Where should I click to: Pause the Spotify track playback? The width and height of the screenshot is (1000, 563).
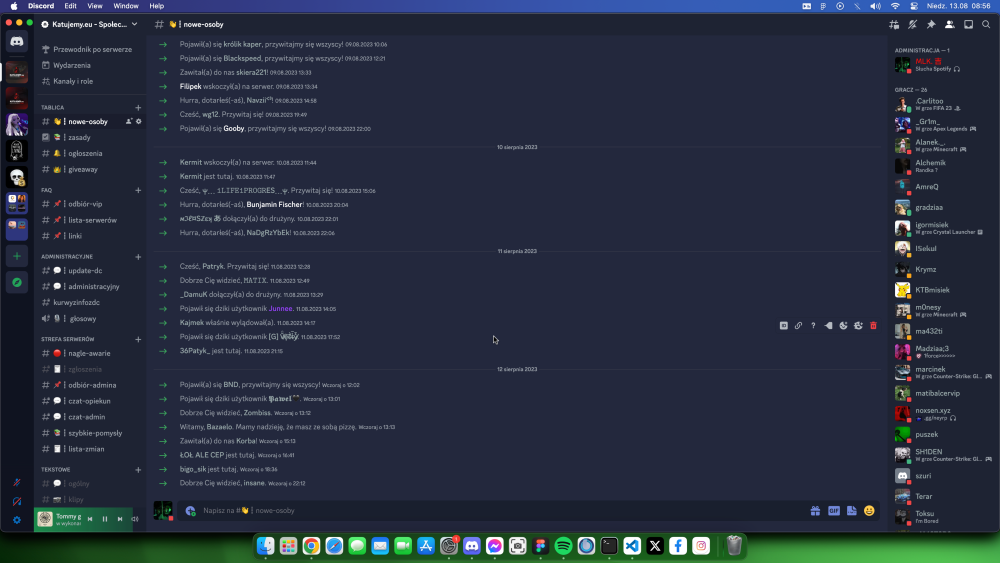point(105,519)
